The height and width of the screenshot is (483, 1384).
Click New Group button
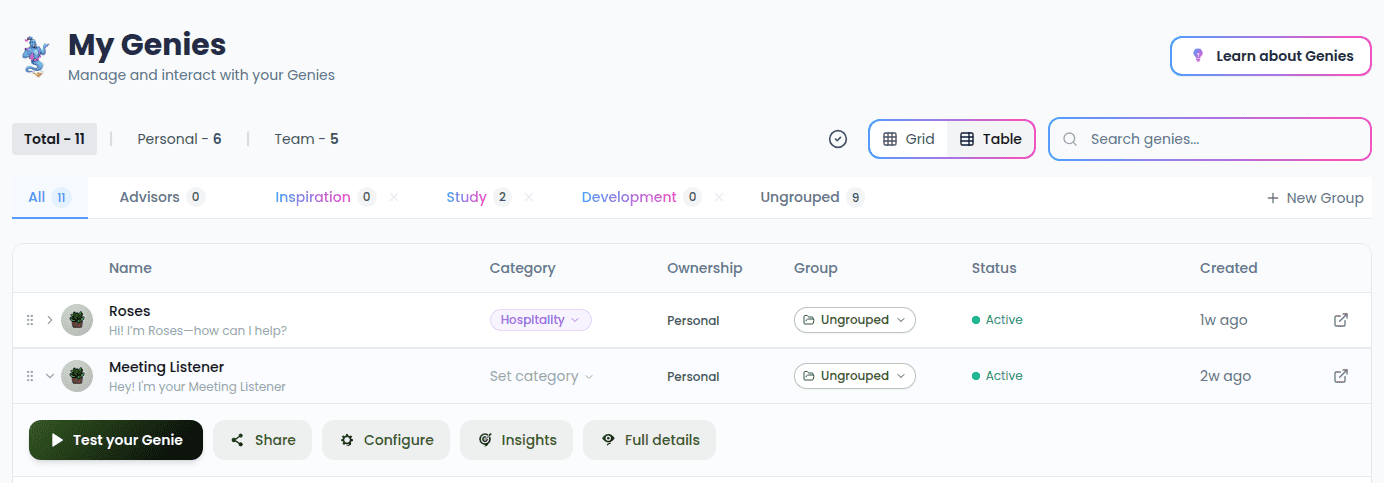click(x=1315, y=198)
